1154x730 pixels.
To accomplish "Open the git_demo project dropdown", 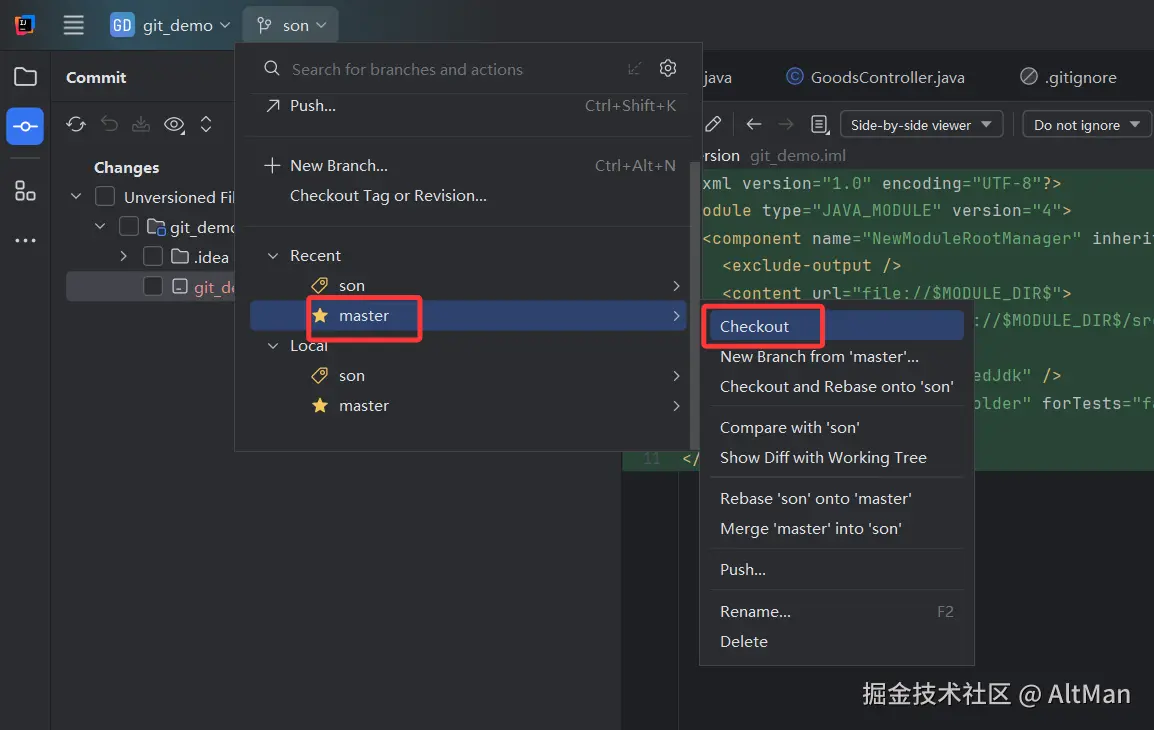I will click(x=170, y=25).
